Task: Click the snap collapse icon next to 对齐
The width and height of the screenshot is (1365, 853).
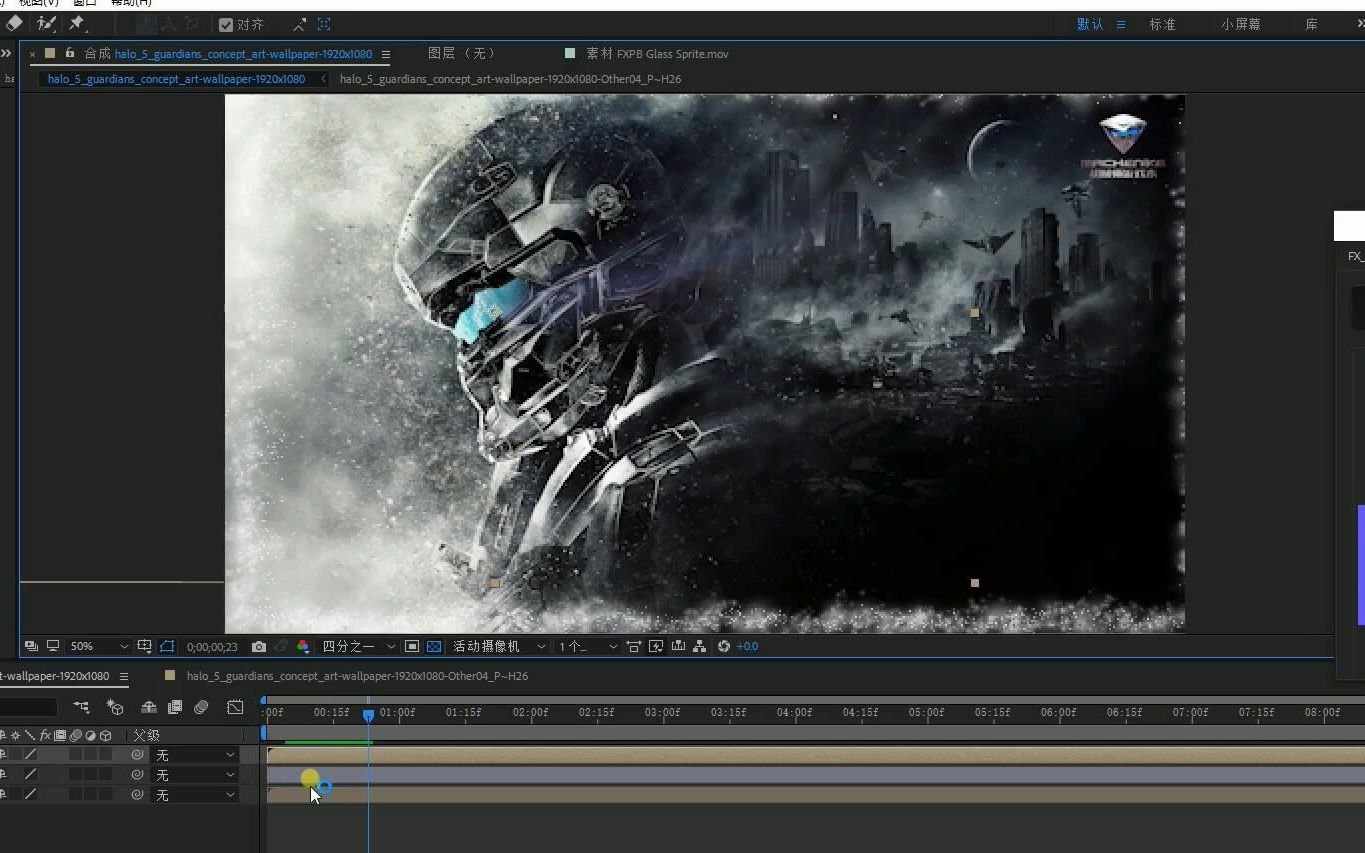Action: [300, 24]
